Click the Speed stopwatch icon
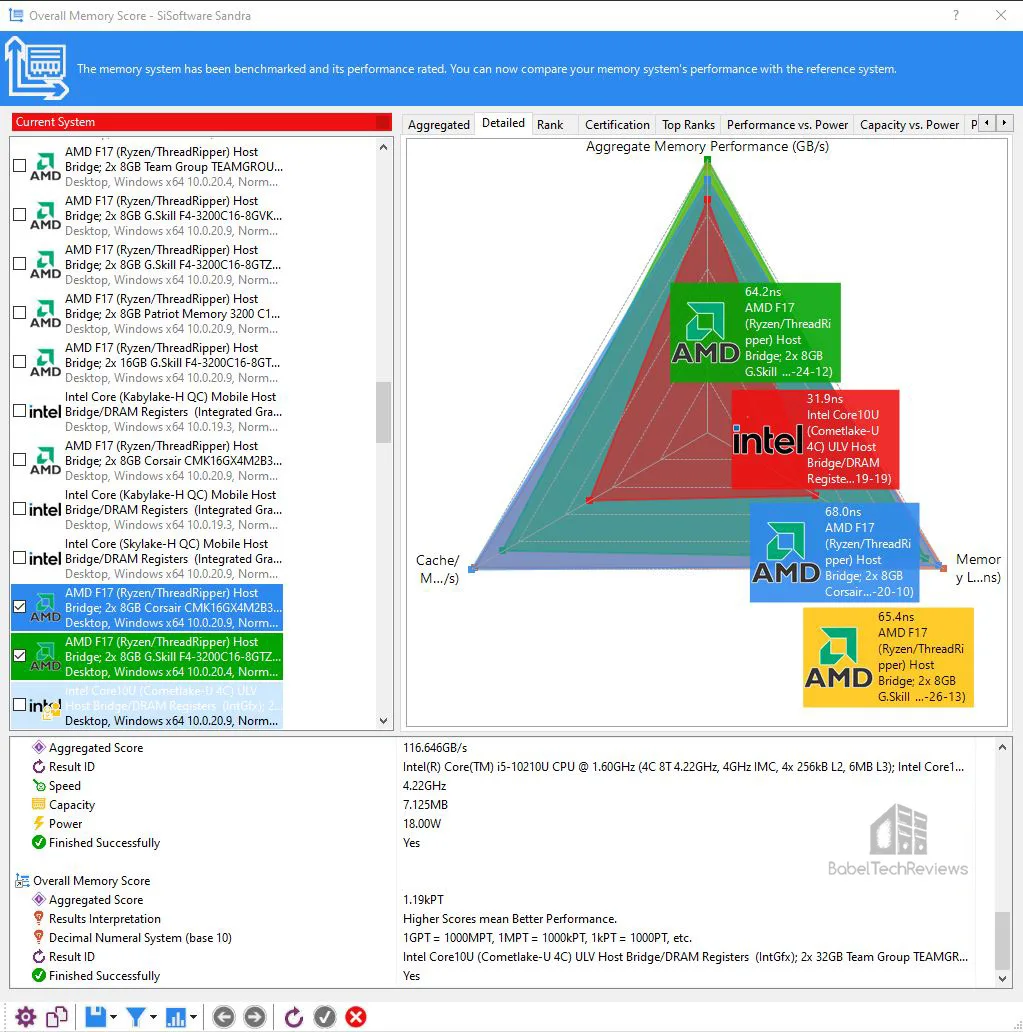This screenshot has width=1023, height=1032. [39, 786]
